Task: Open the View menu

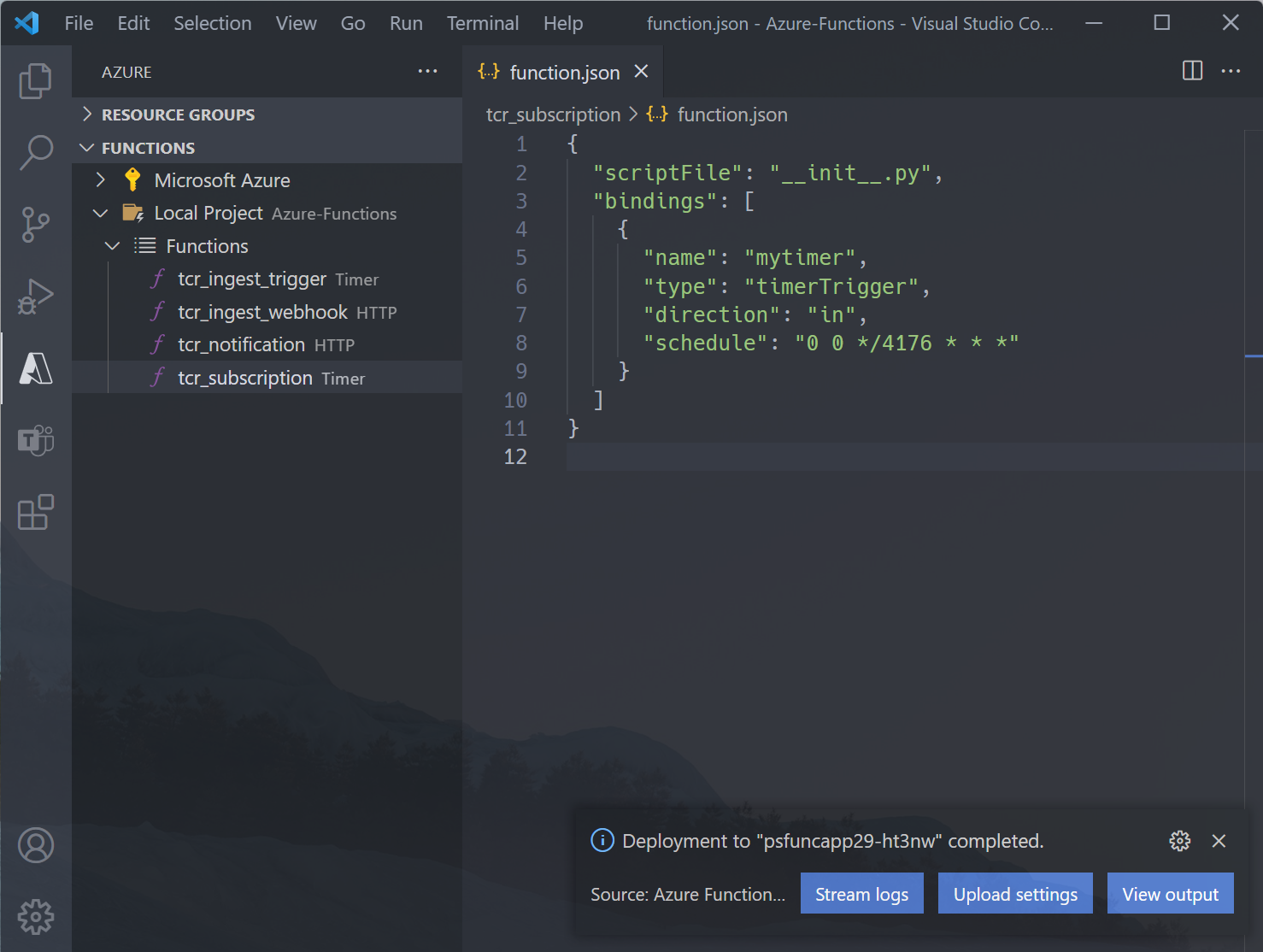Action: tap(296, 23)
